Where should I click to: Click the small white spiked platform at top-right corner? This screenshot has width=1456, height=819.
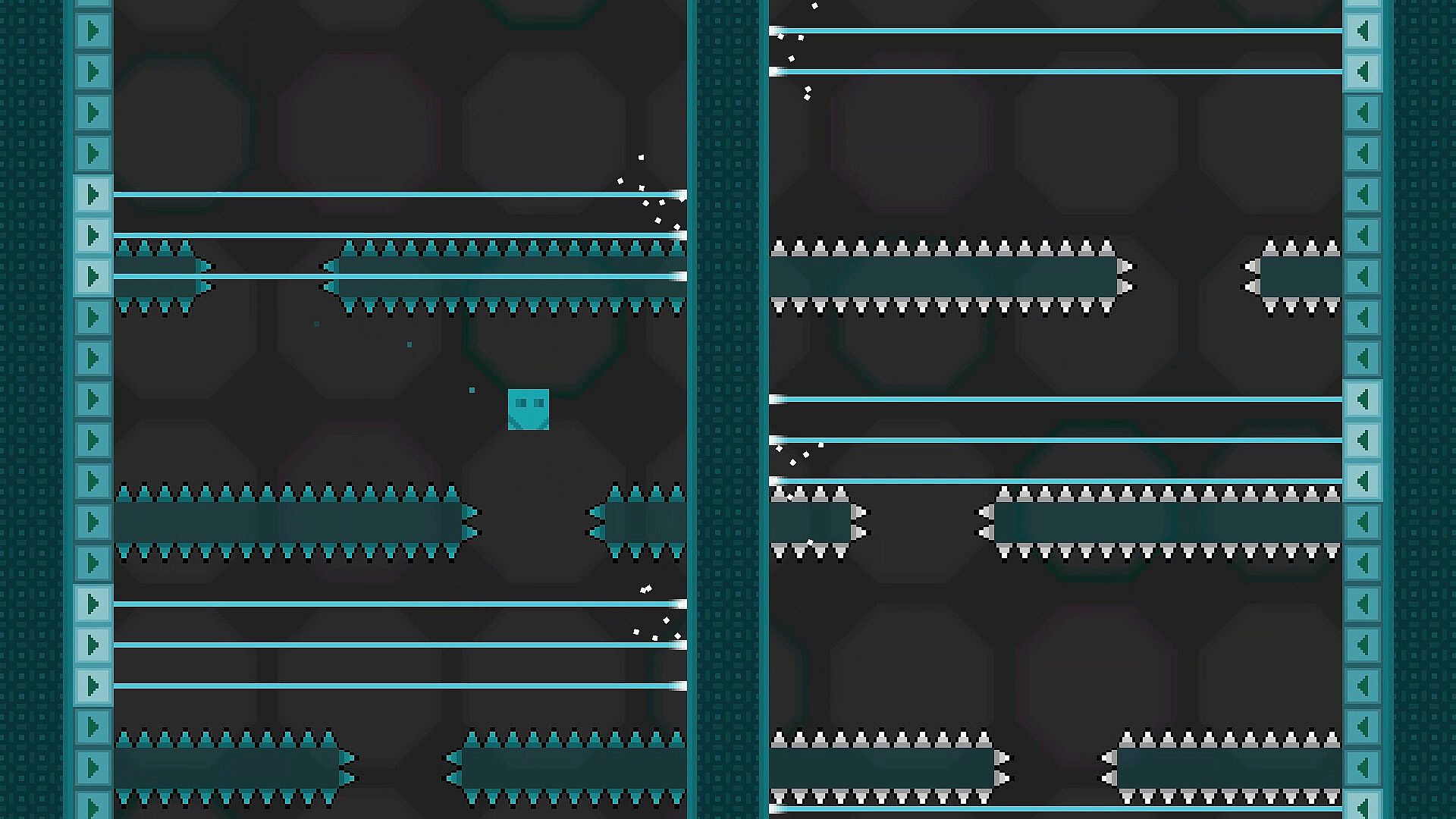1298,277
